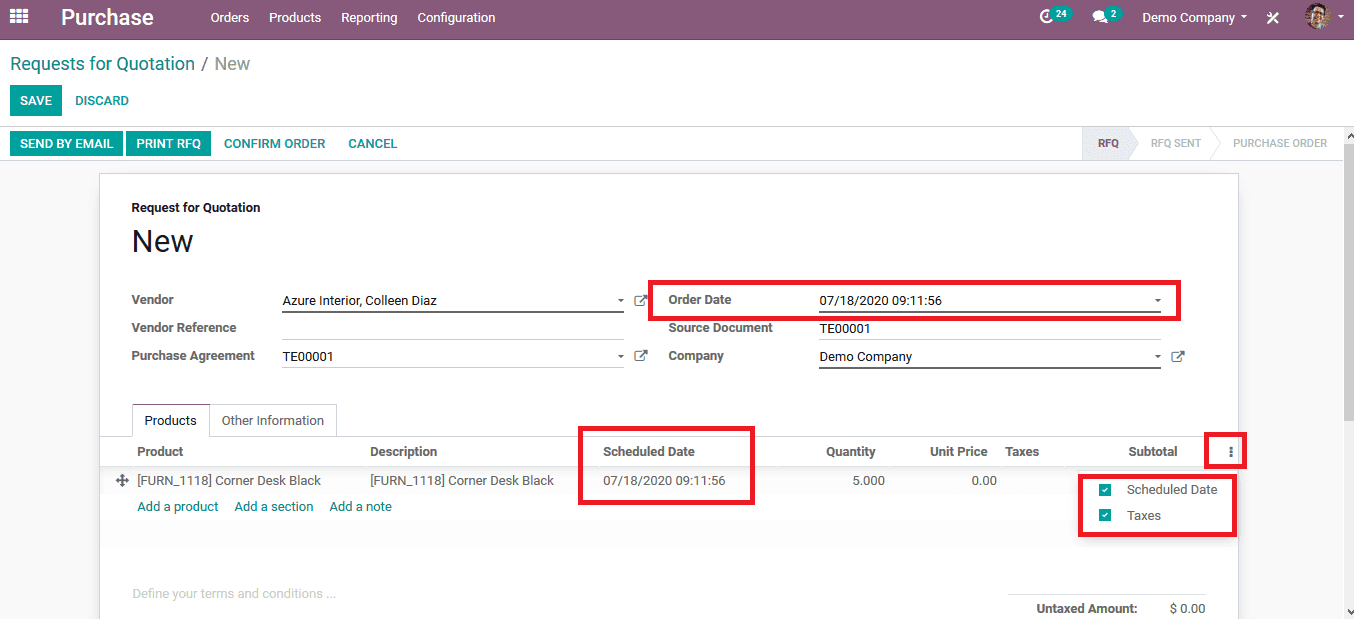Viewport: 1355px width, 619px height.
Task: Open Company external link icon
Action: pyautogui.click(x=1178, y=356)
